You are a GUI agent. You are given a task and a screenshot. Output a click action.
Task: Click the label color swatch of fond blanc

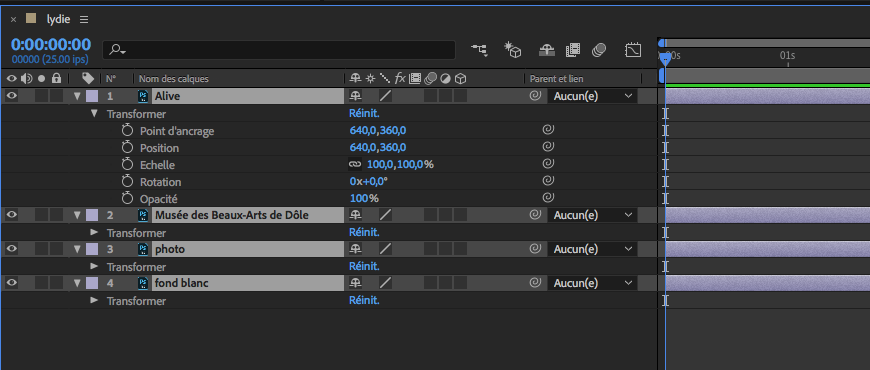(x=92, y=283)
